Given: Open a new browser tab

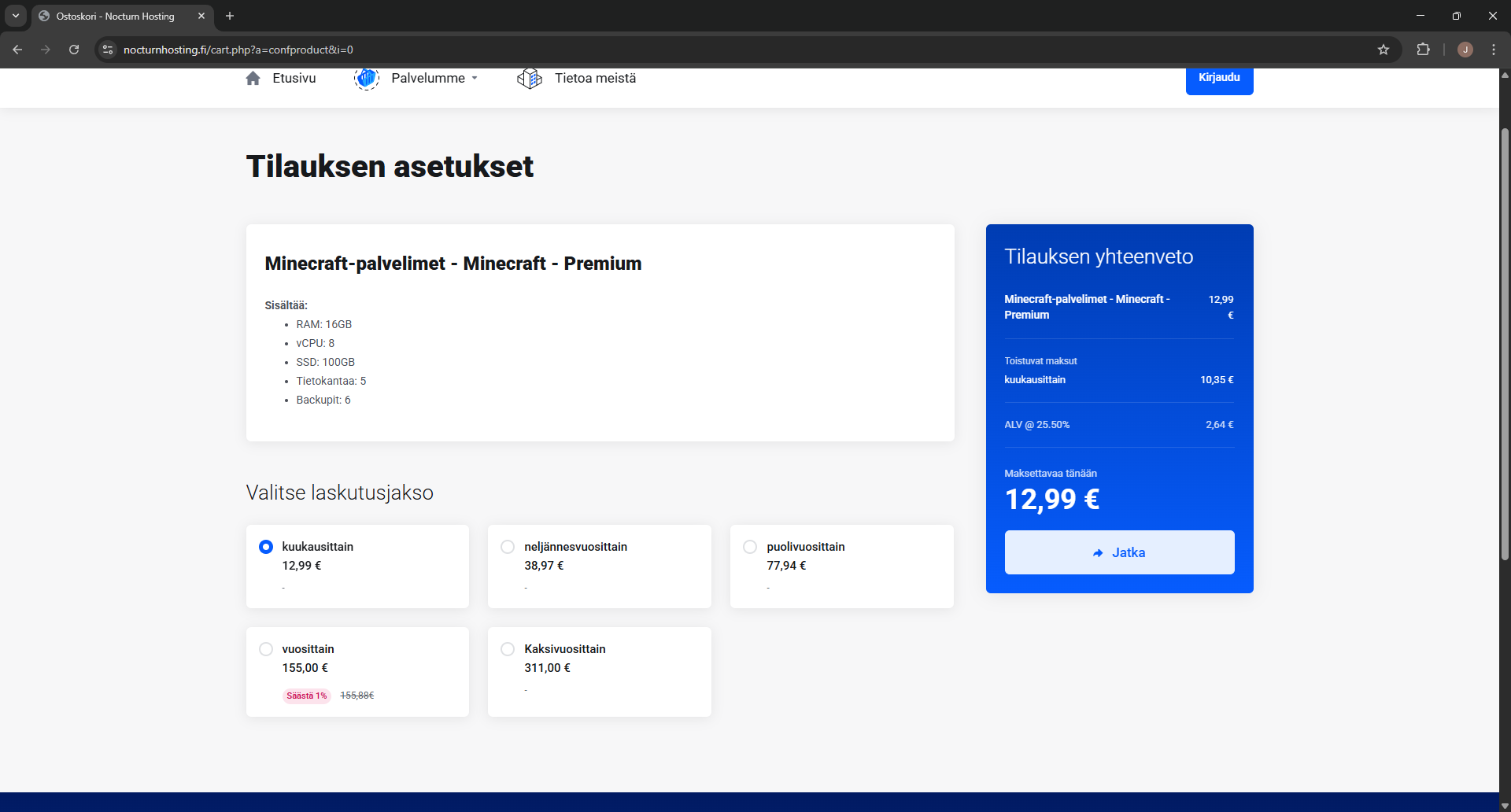Looking at the screenshot, I should [229, 16].
